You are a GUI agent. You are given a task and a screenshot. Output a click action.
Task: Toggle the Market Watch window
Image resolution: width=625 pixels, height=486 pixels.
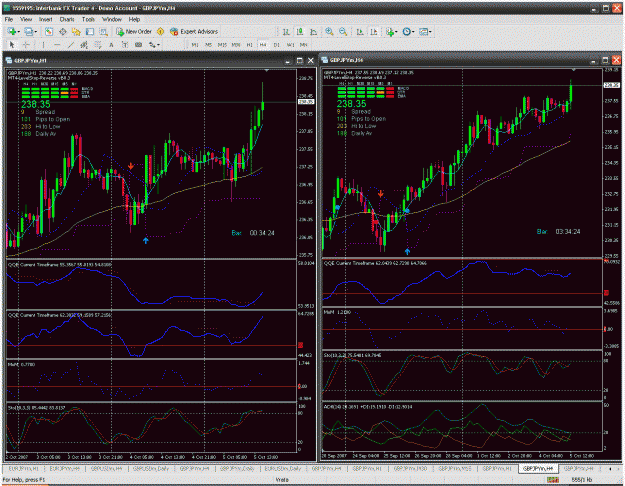49,31
